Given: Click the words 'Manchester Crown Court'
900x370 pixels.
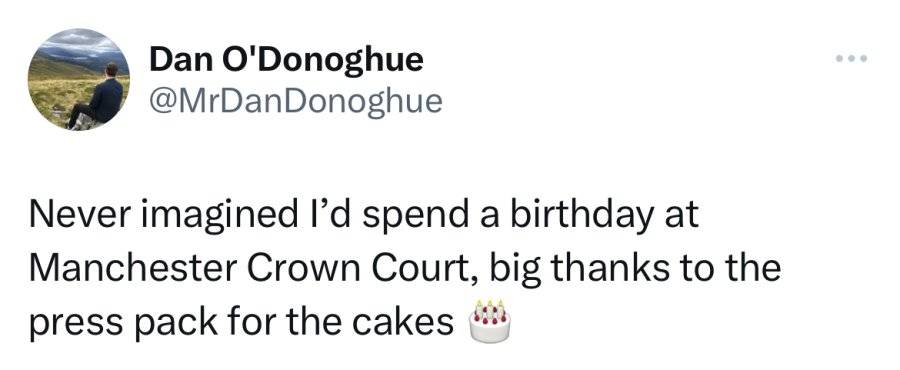Looking at the screenshot, I should pos(250,268).
